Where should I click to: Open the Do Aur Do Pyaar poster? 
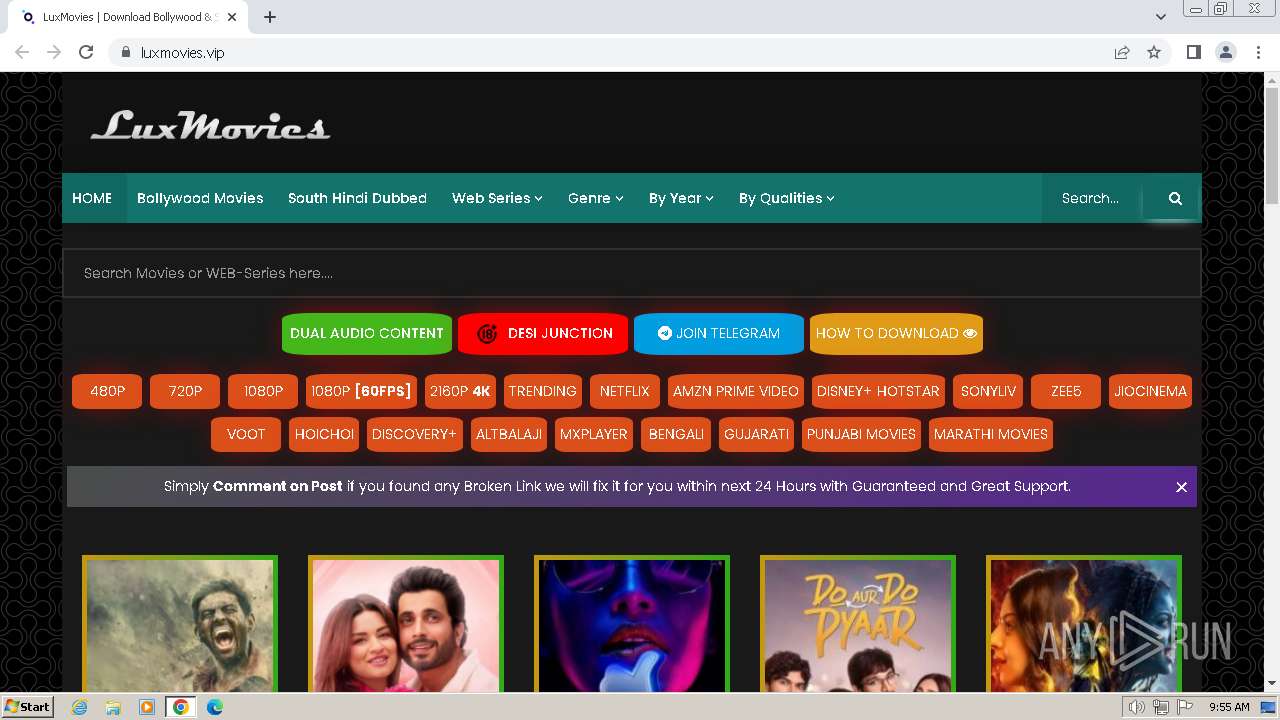pos(858,624)
